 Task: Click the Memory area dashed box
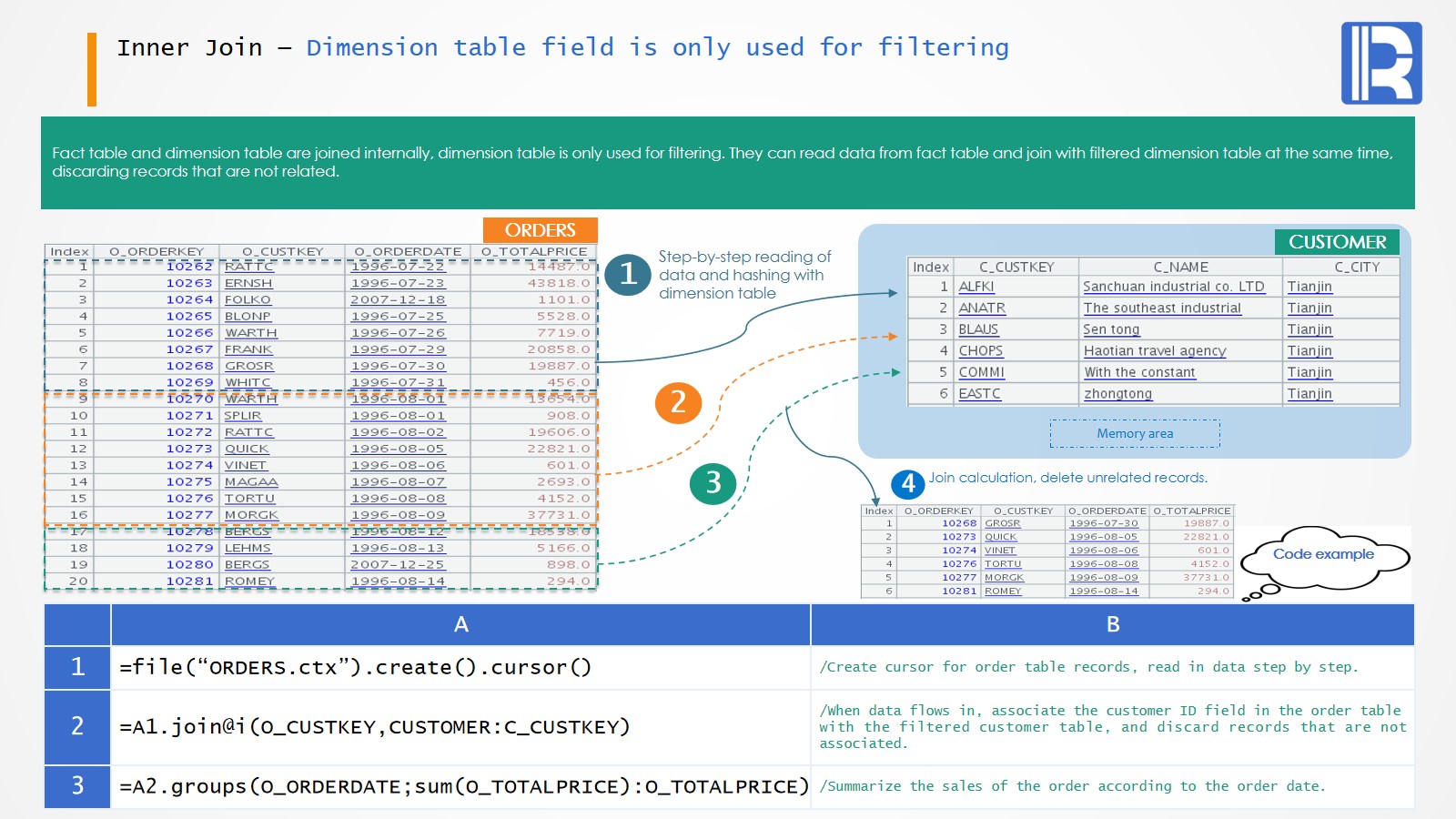pos(1135,433)
